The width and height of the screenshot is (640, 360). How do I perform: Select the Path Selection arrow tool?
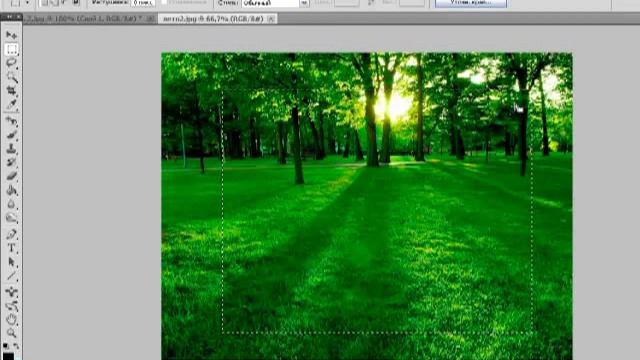coord(11,262)
